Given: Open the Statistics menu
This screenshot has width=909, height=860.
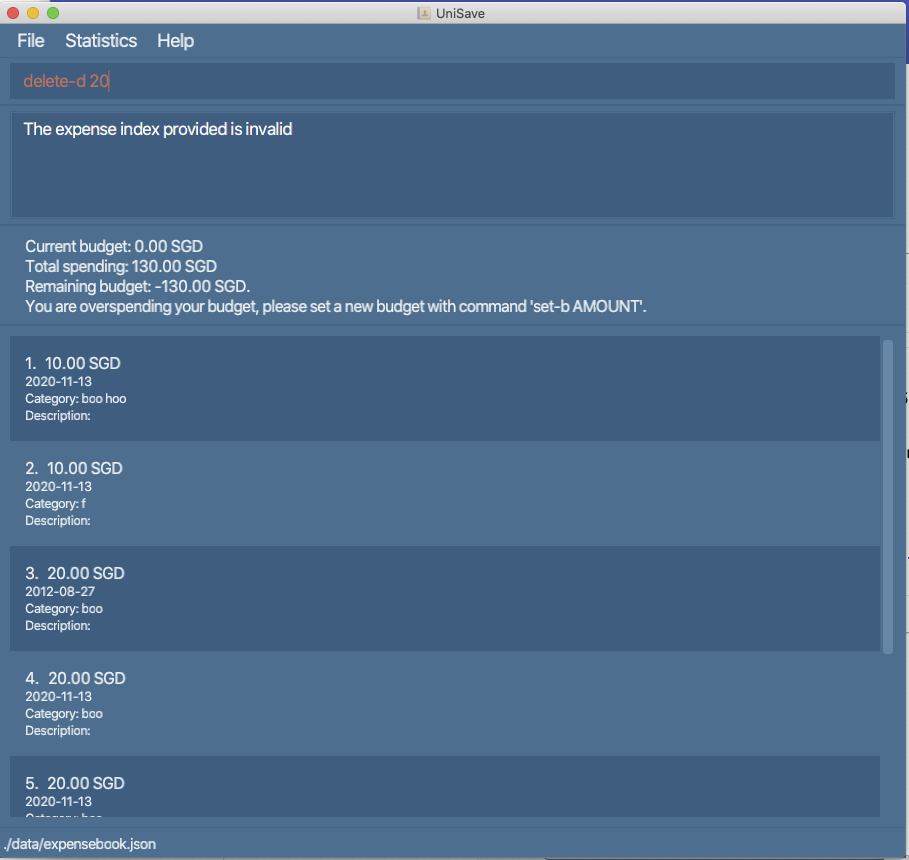Looking at the screenshot, I should pyautogui.click(x=101, y=41).
